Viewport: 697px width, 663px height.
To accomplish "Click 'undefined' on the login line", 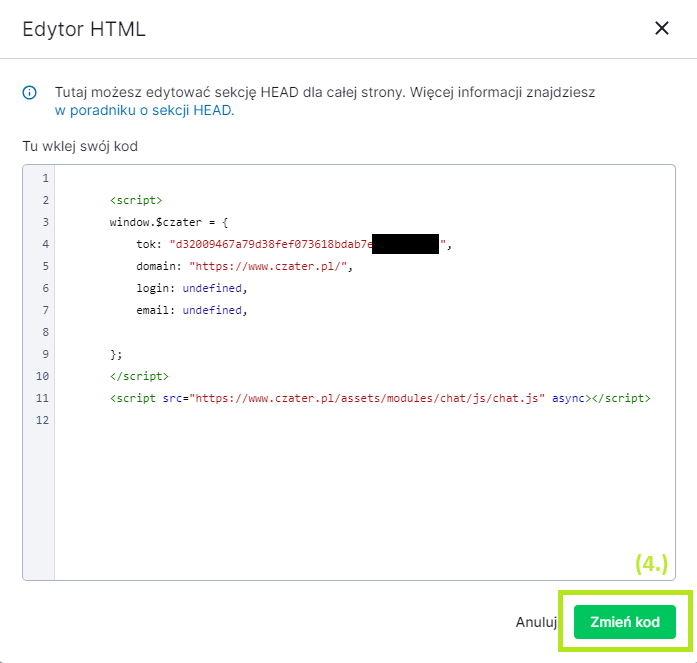I will click(x=212, y=288).
